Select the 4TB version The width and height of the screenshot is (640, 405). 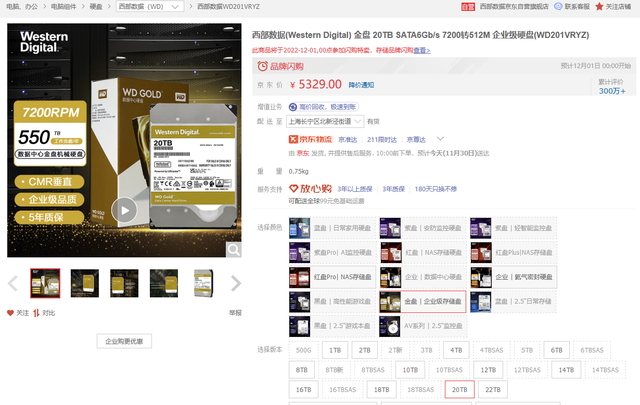pyautogui.click(x=456, y=350)
